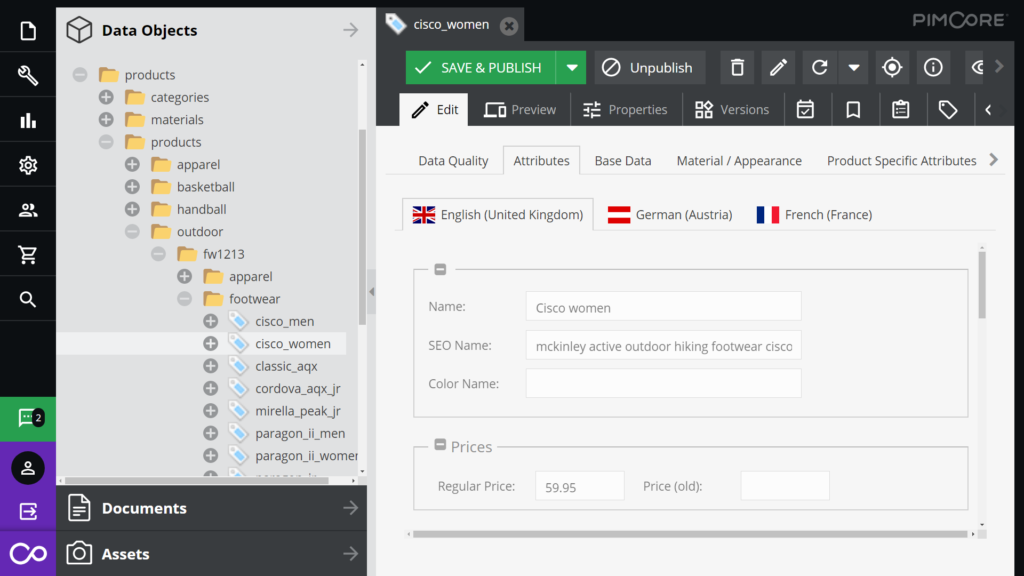Click the Color Name input field
The height and width of the screenshot is (576, 1024).
(664, 383)
